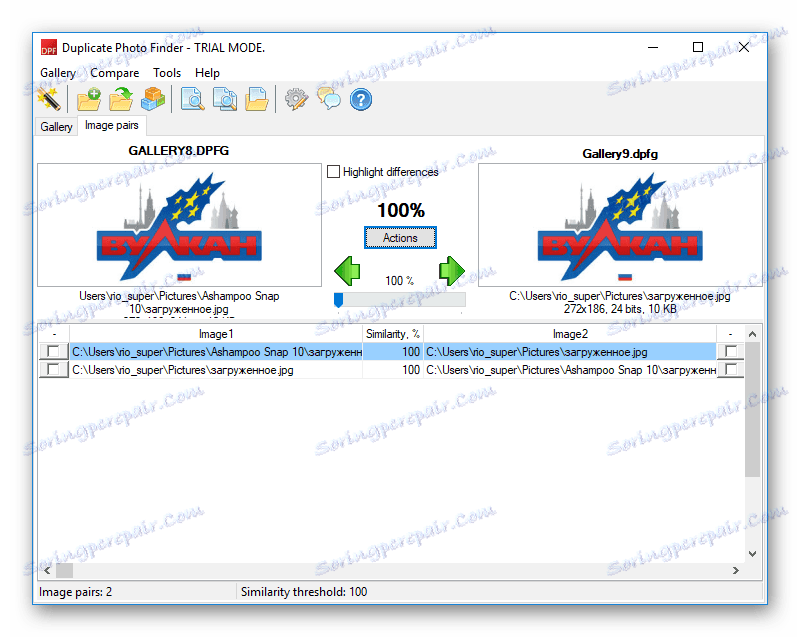The width and height of the screenshot is (800, 637).
Task: Maximize the Duplicate Photo Finder window
Action: 698,47
